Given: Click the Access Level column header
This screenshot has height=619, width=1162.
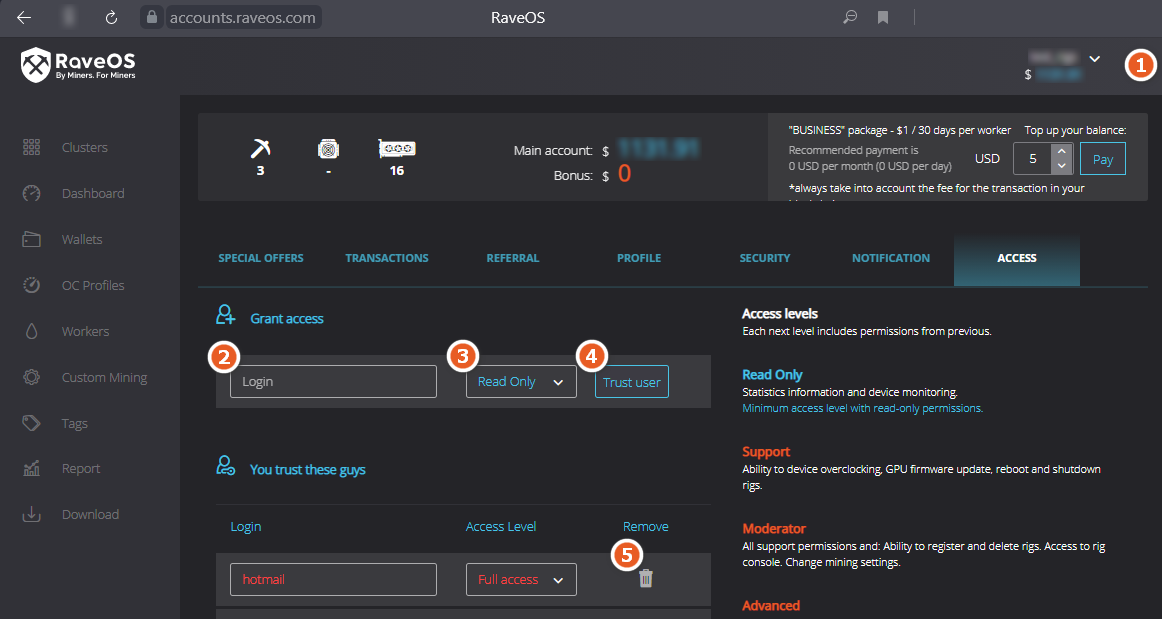Looking at the screenshot, I should click(x=501, y=526).
